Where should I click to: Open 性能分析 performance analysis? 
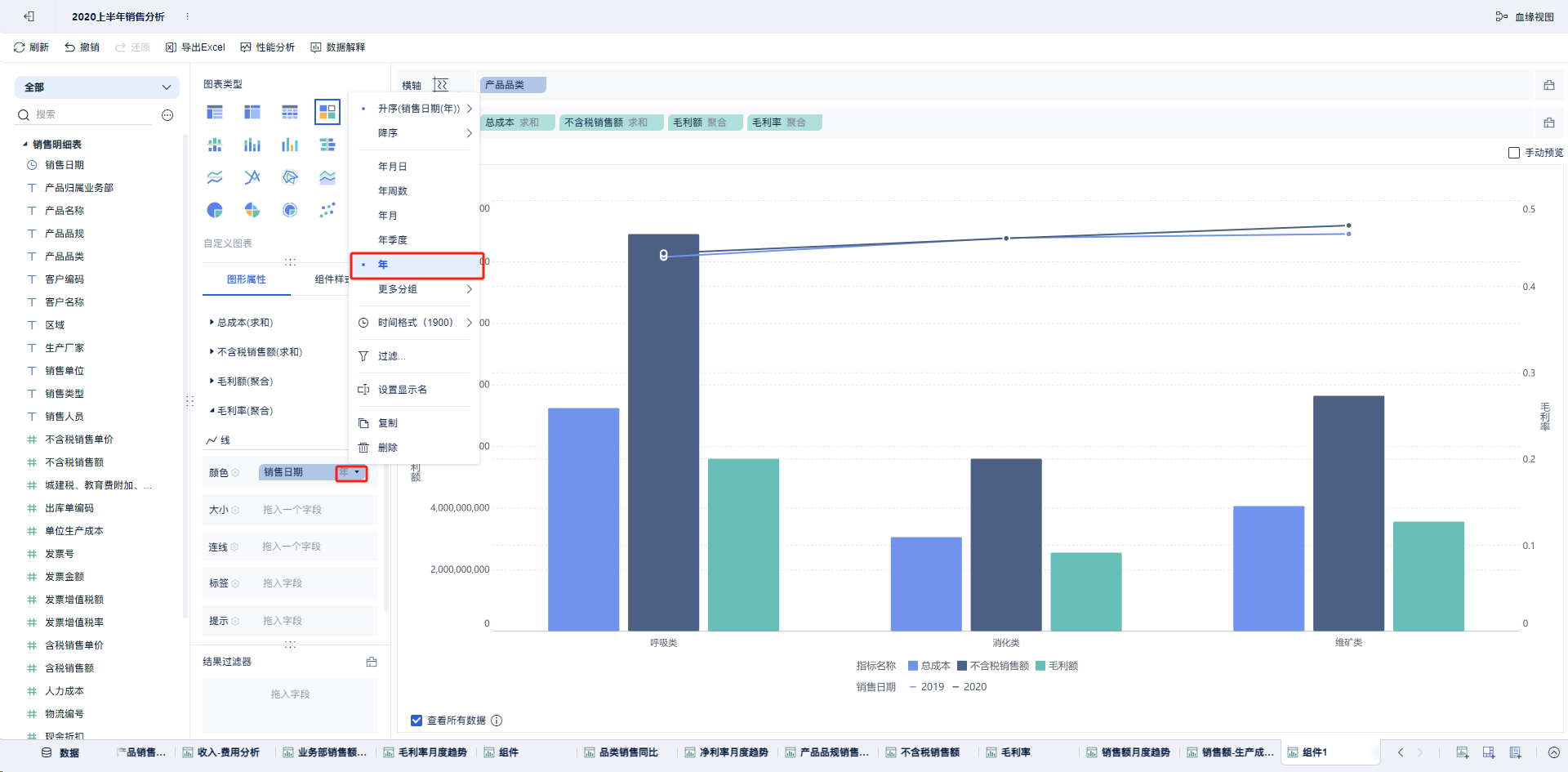pyautogui.click(x=268, y=47)
